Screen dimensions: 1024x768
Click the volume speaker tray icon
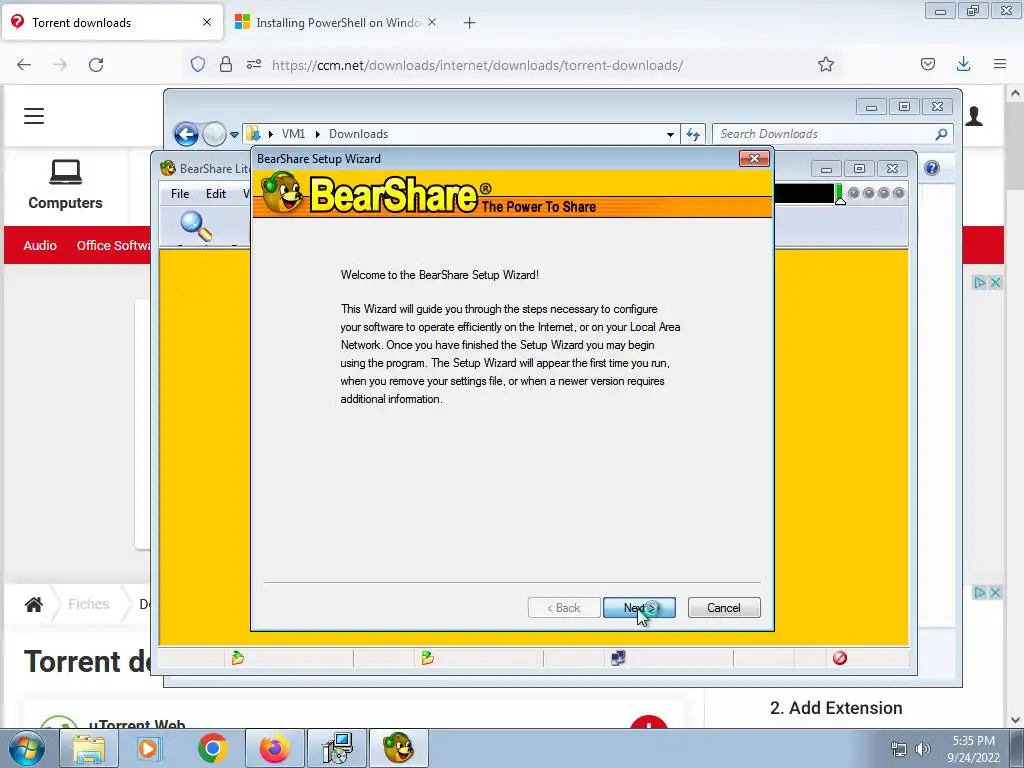click(923, 748)
